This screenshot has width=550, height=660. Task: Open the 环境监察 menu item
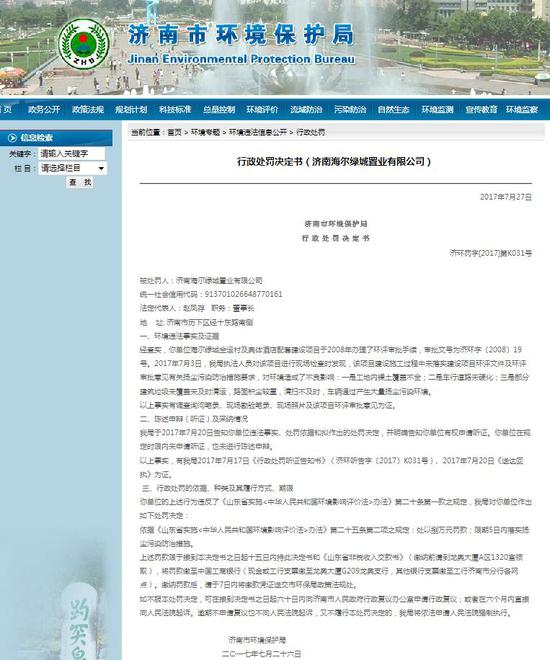tap(522, 109)
